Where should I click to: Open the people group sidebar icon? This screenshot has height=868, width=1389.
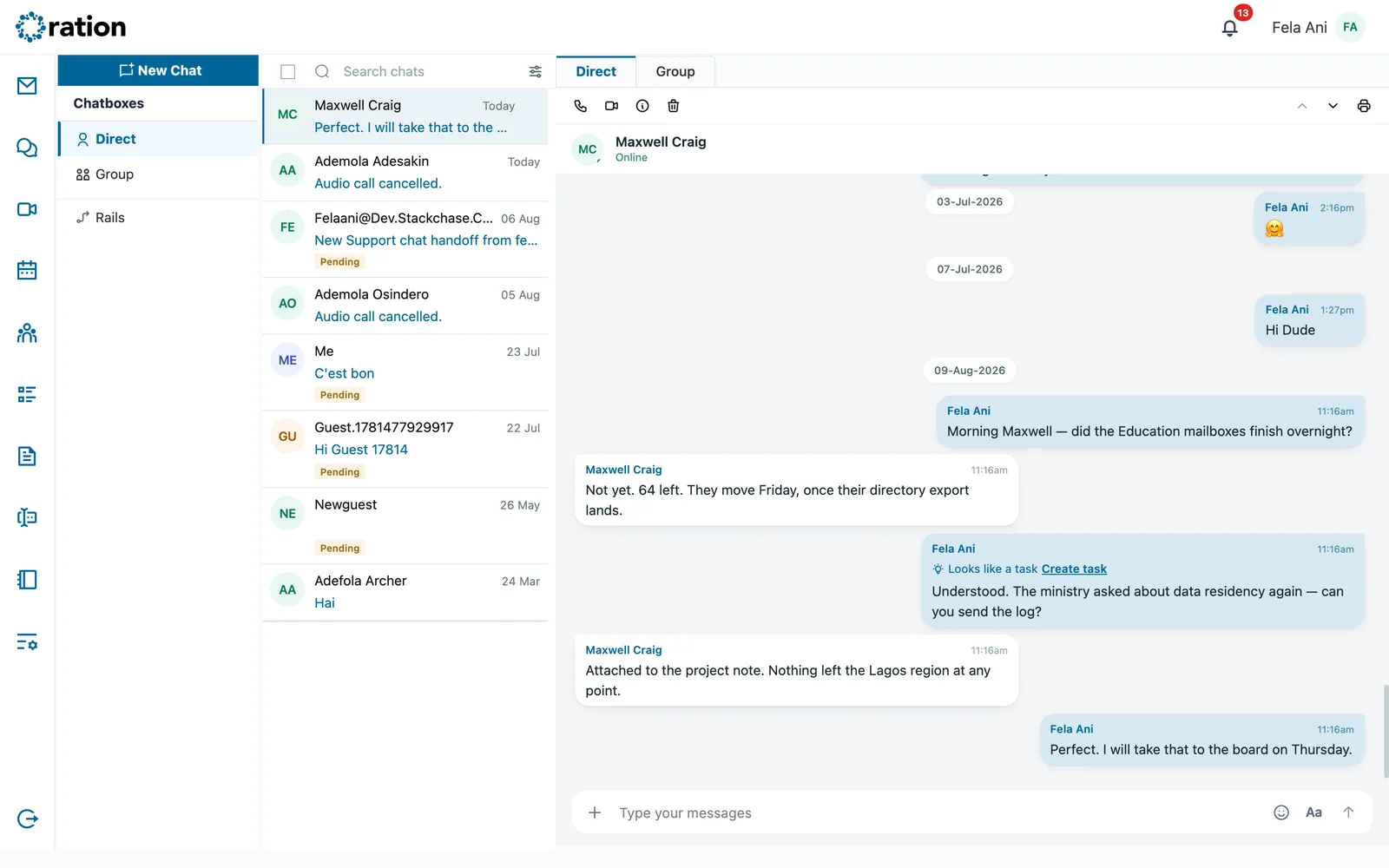27,332
